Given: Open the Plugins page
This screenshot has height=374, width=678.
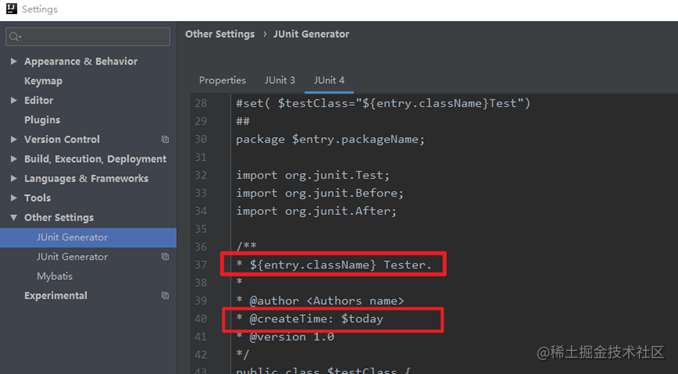Looking at the screenshot, I should [42, 120].
